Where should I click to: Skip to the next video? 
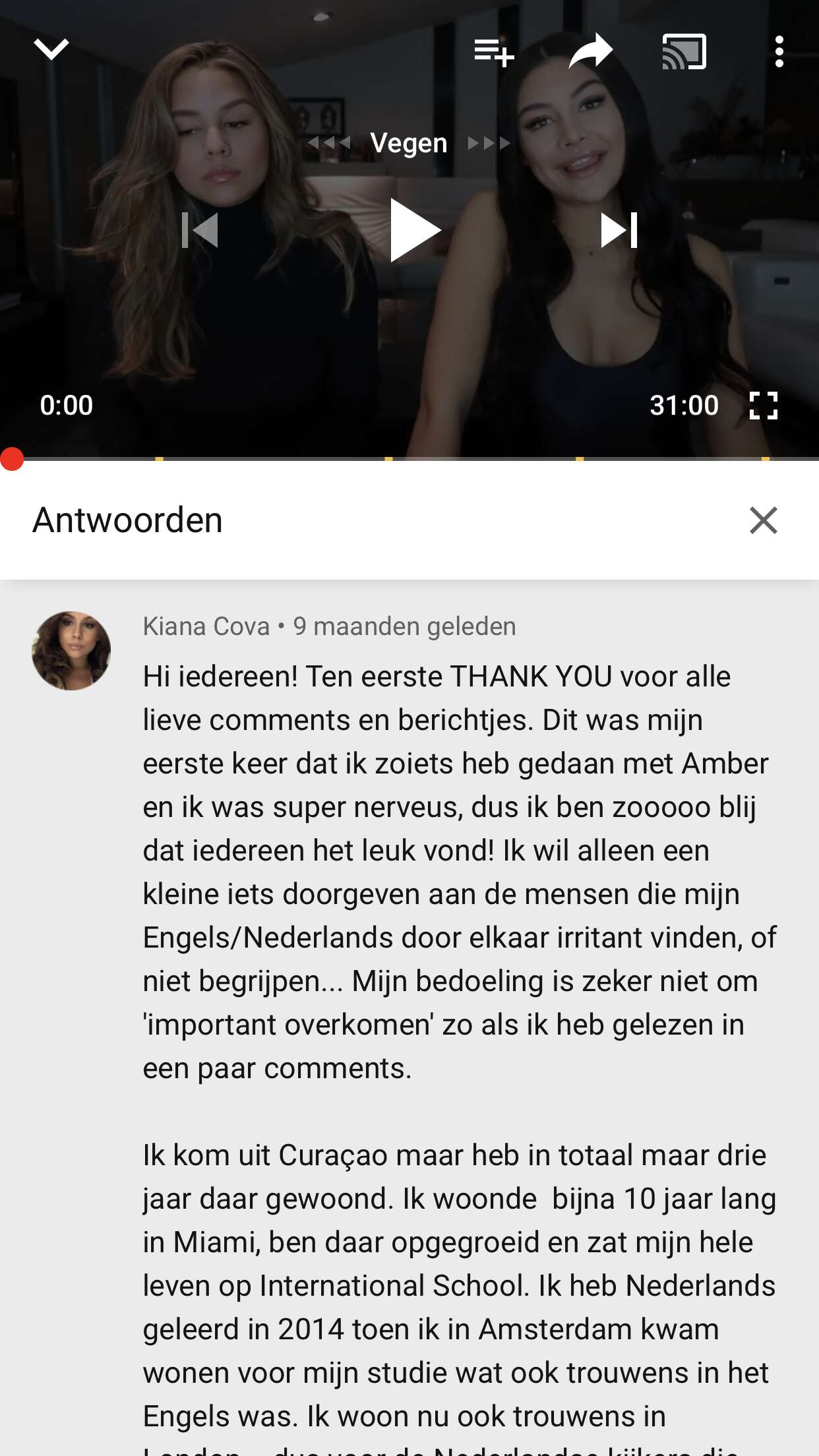pos(619,229)
